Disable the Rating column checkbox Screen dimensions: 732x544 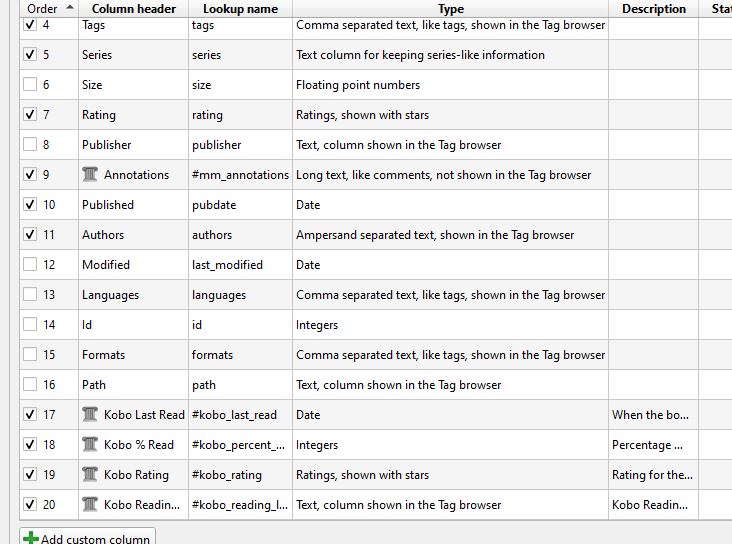click(30, 115)
